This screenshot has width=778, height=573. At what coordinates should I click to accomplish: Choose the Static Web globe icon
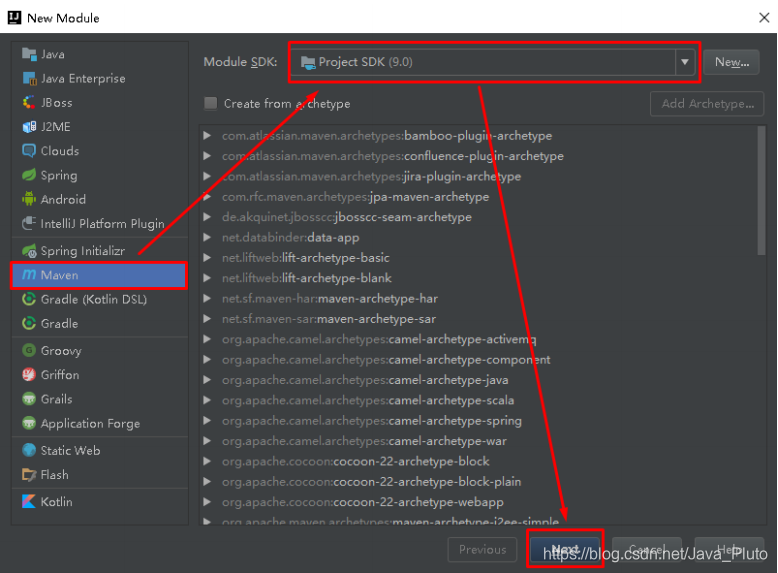(x=29, y=450)
